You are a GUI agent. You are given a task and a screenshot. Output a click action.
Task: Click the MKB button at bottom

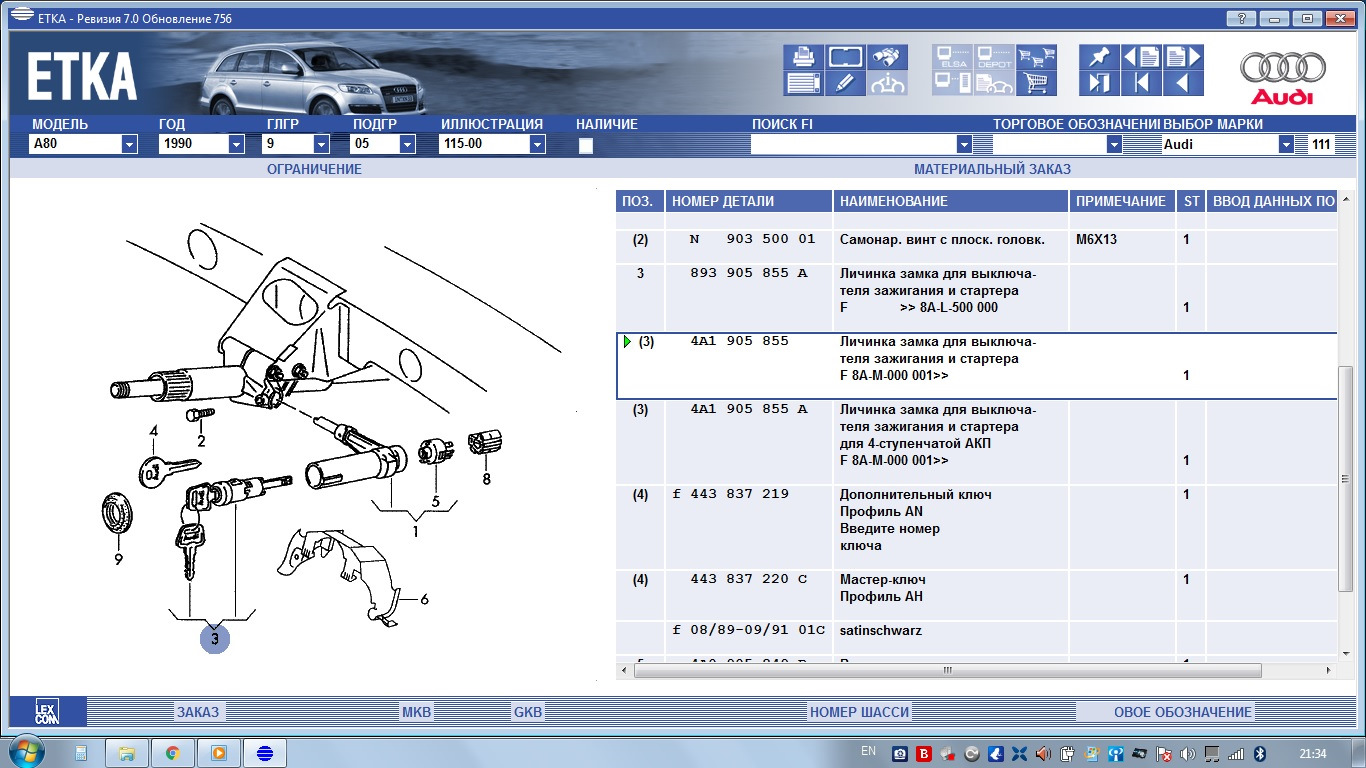coord(416,712)
